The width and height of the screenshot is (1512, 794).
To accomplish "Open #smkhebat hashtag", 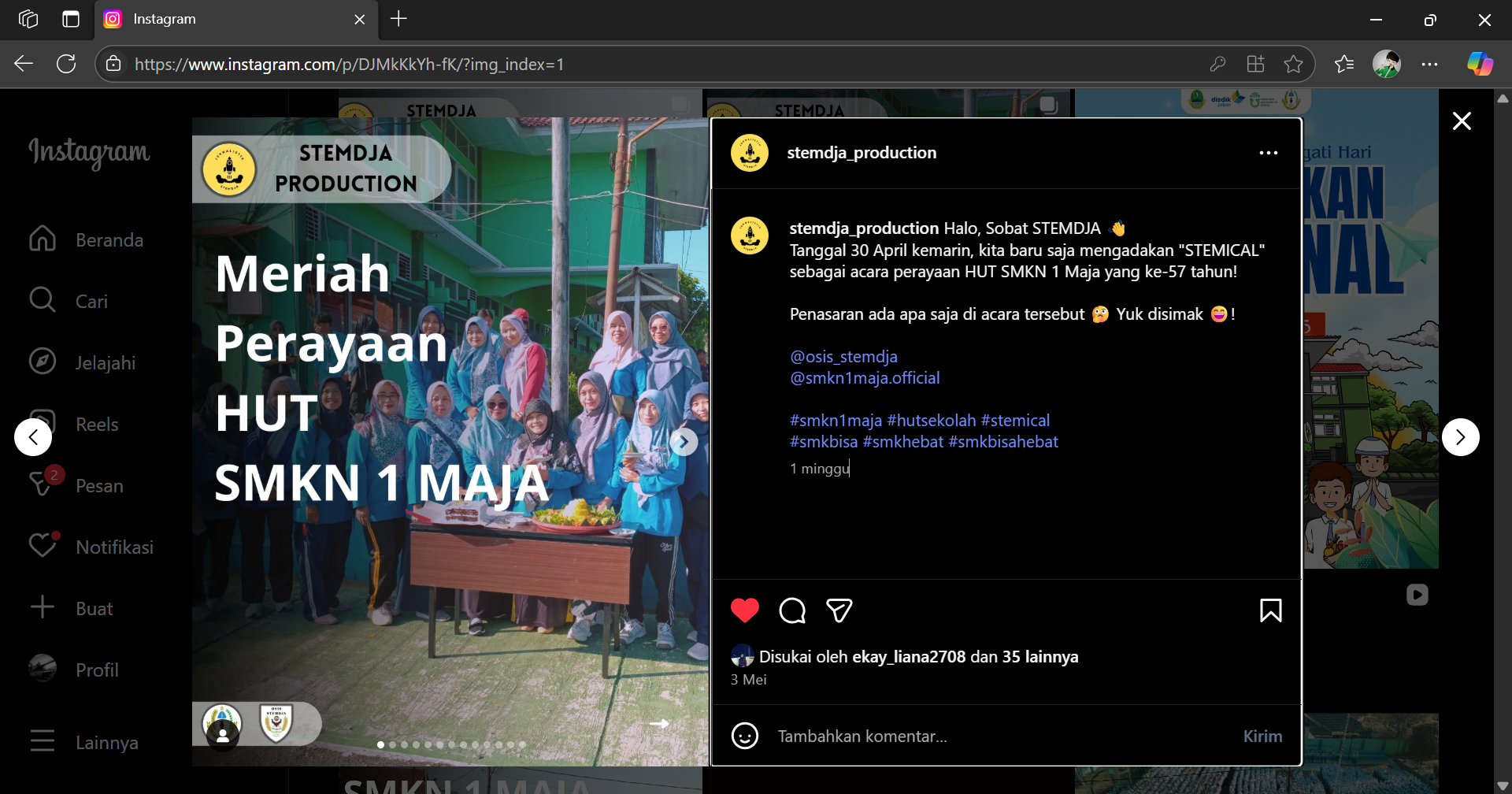I will 902,442.
